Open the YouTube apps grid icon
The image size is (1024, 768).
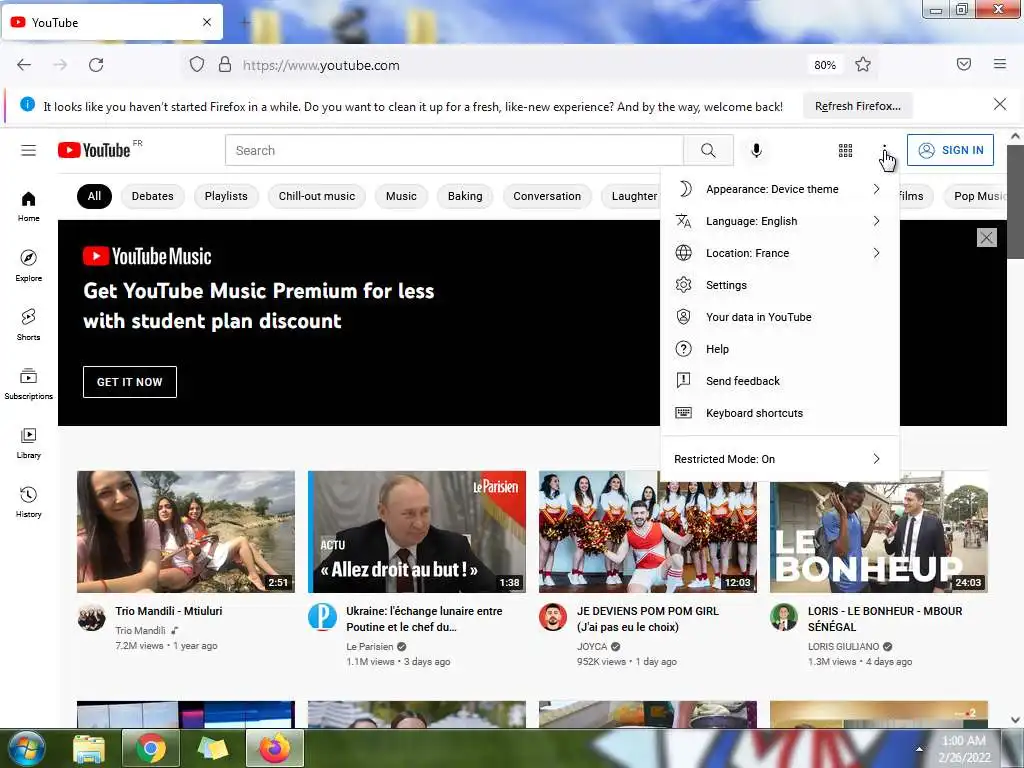point(845,150)
